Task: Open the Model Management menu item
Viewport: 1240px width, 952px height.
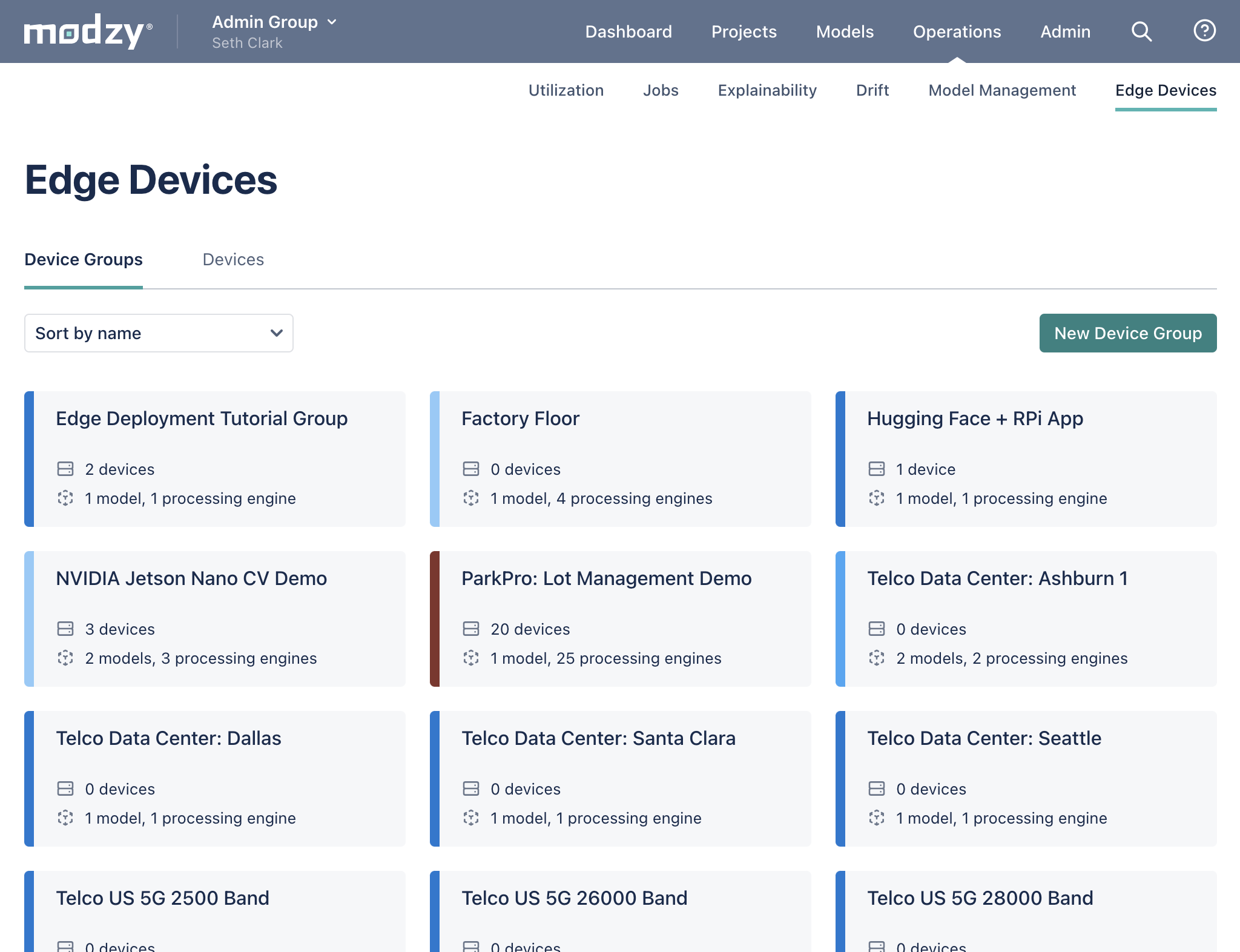Action: pos(1001,90)
